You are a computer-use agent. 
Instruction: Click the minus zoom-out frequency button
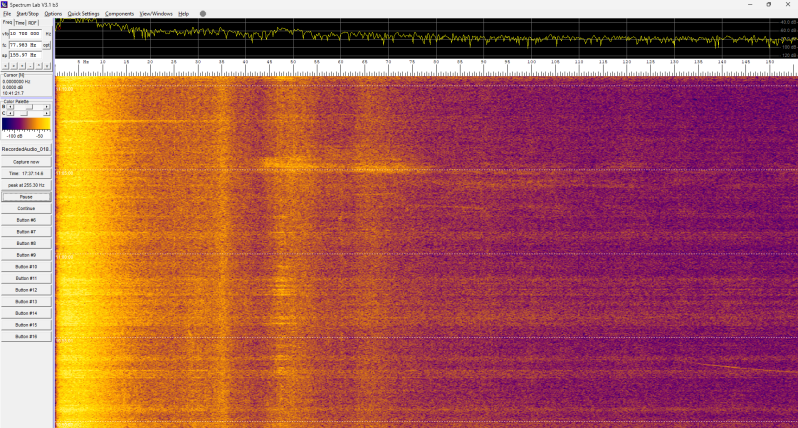coord(30,66)
